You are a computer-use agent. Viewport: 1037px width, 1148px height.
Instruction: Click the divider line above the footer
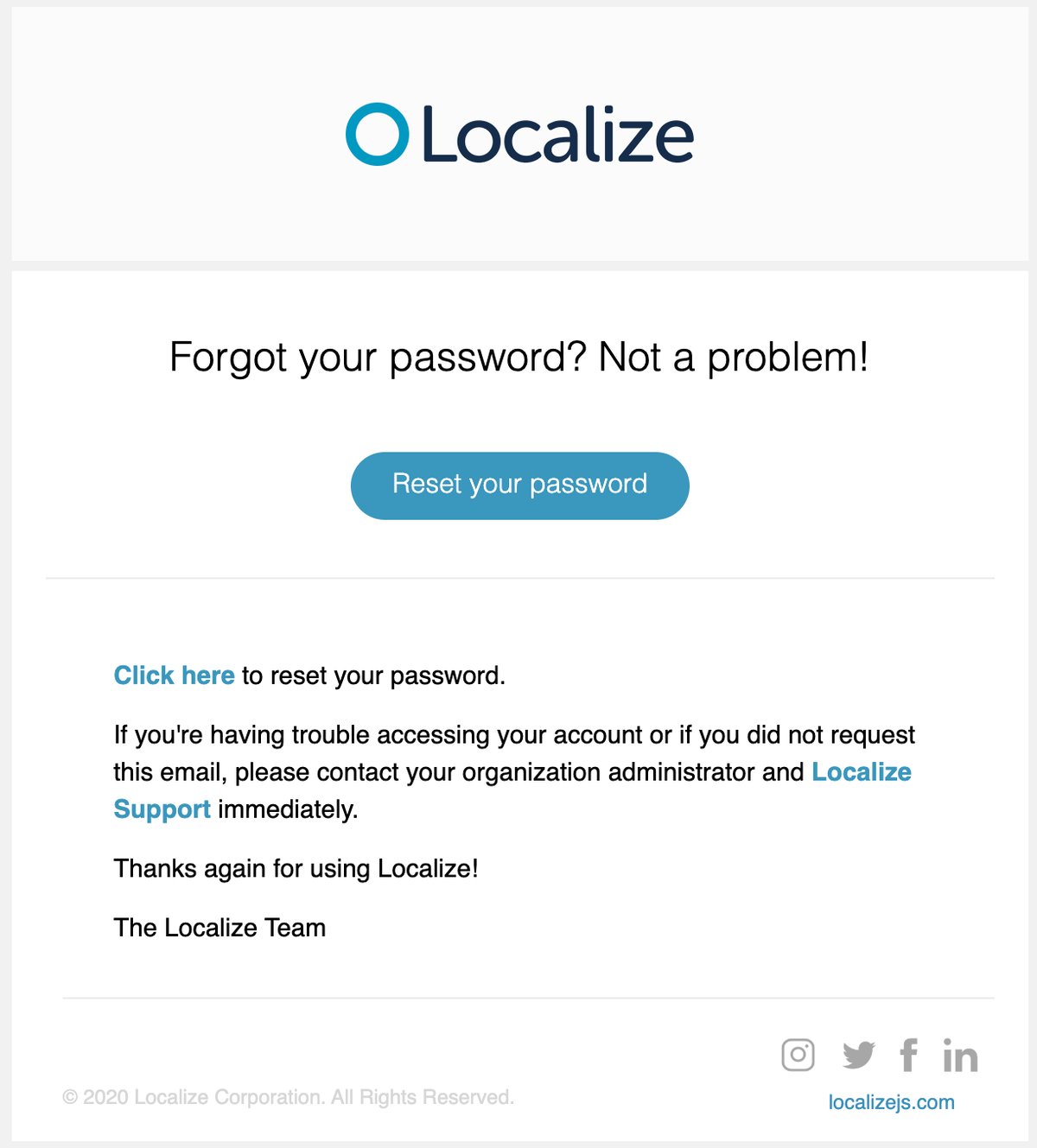coord(528,998)
